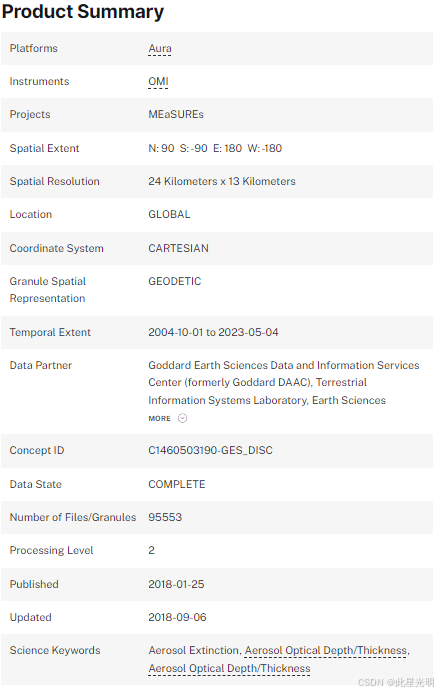This screenshot has height=694, width=438.
Task: Click the Goddard Earth Sciences data partner text
Action: (284, 383)
